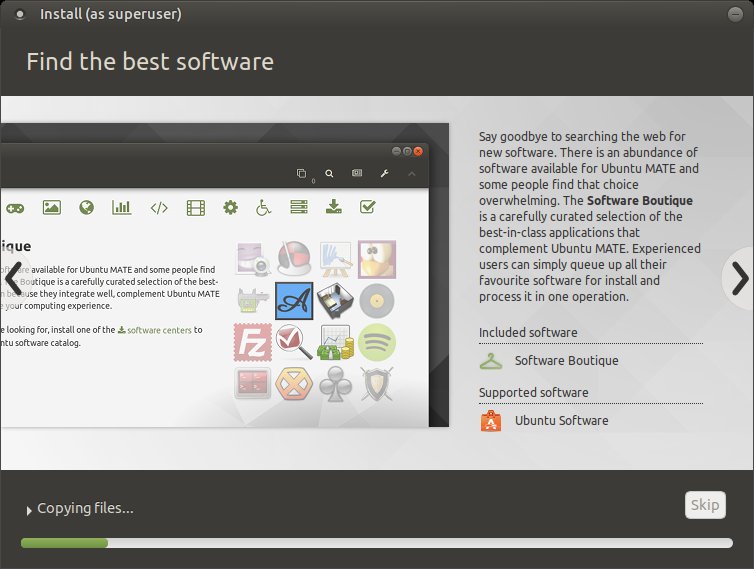Click the queue copy icon in Boutique toolbar
The height and width of the screenshot is (569, 754).
(x=302, y=174)
